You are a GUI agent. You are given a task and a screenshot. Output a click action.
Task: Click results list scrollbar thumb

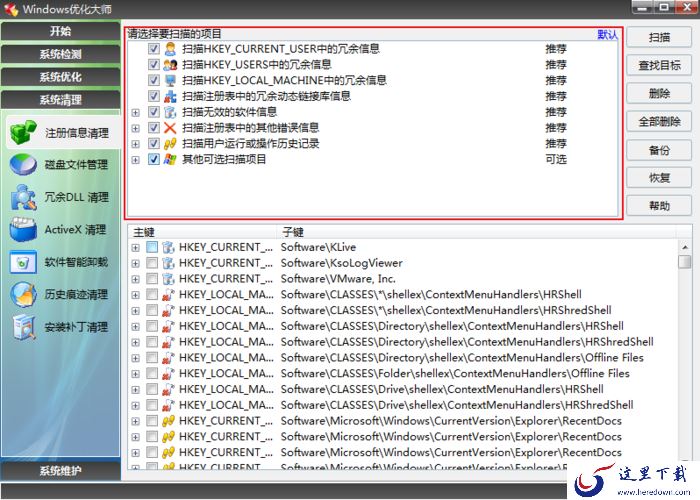coord(684,262)
